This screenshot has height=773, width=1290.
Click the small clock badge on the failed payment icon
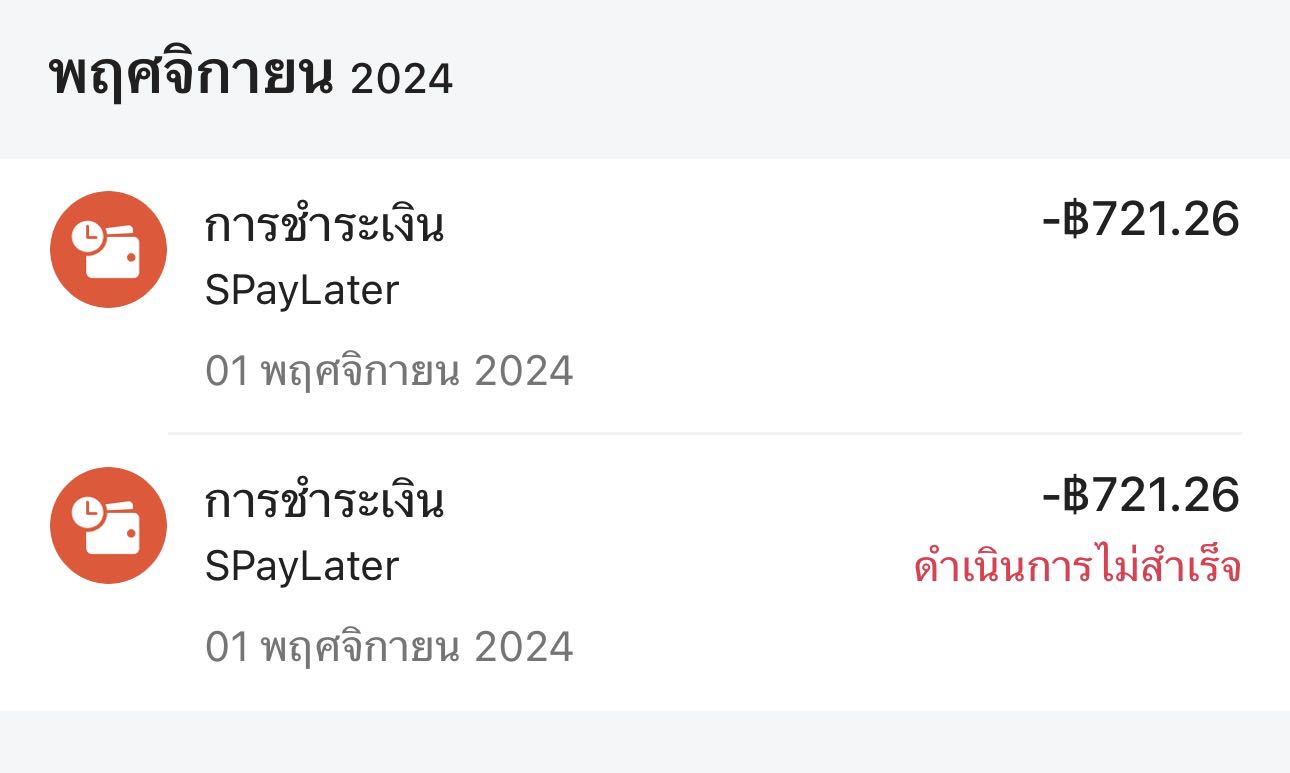click(90, 513)
